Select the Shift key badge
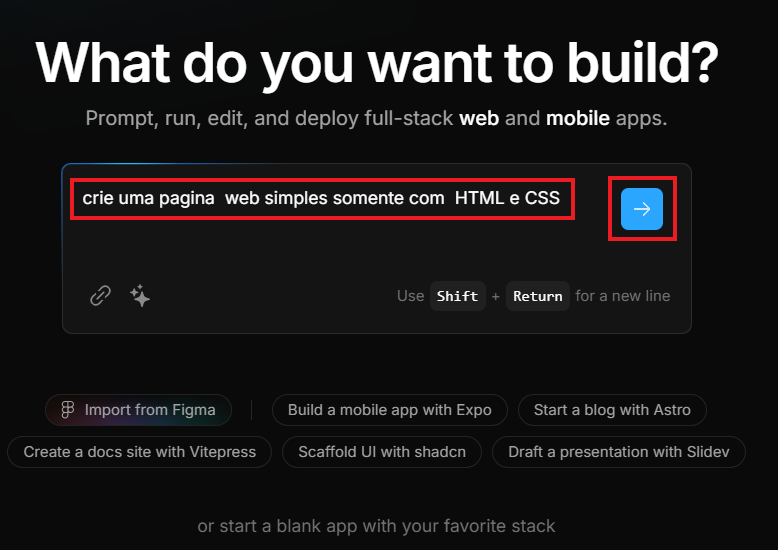The height and width of the screenshot is (550, 778). tap(457, 296)
